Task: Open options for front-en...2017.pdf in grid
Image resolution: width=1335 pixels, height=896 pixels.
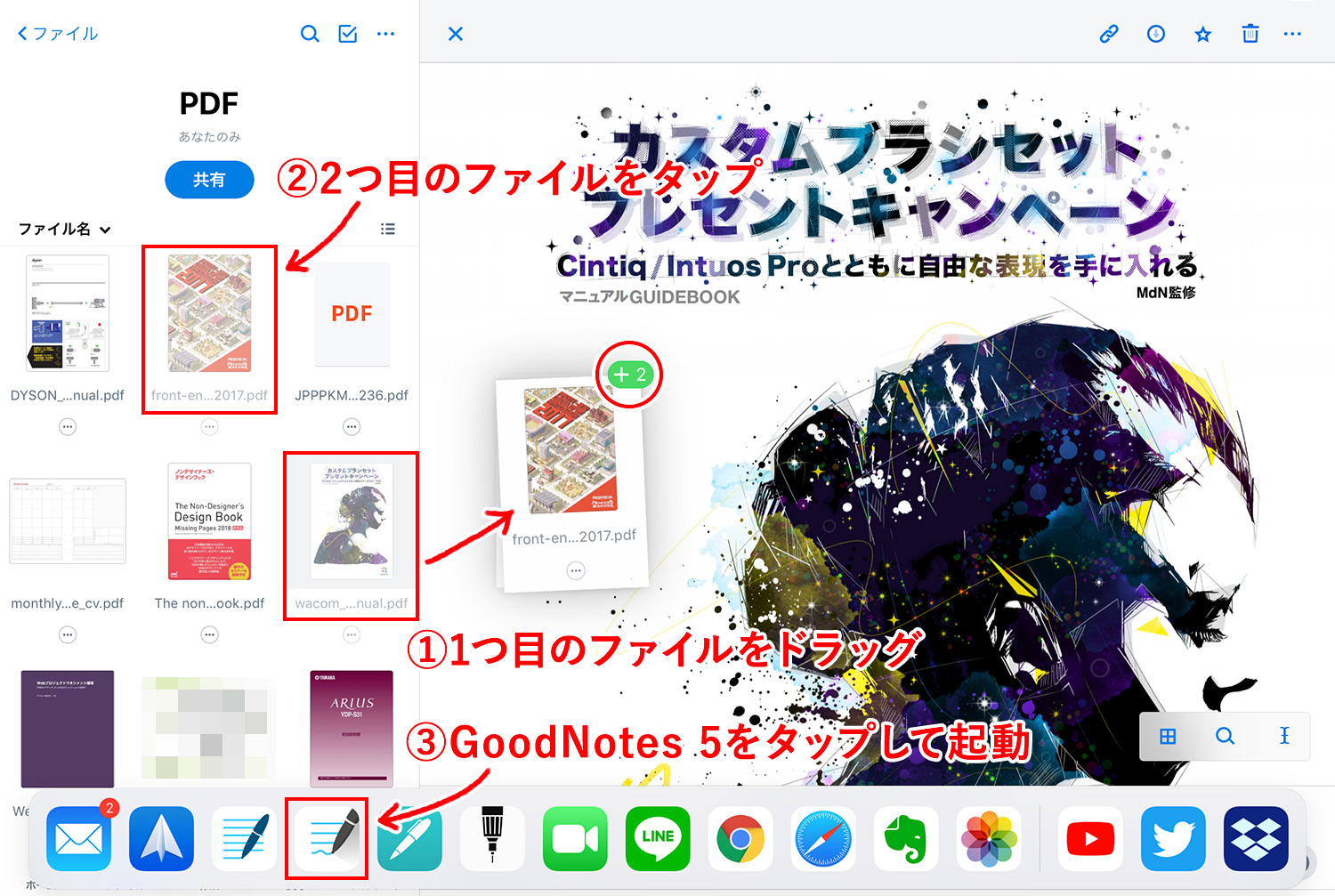Action: pos(209,427)
